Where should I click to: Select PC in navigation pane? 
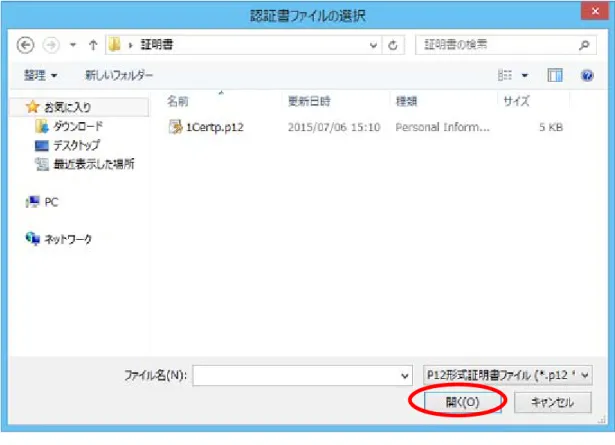(x=51, y=202)
